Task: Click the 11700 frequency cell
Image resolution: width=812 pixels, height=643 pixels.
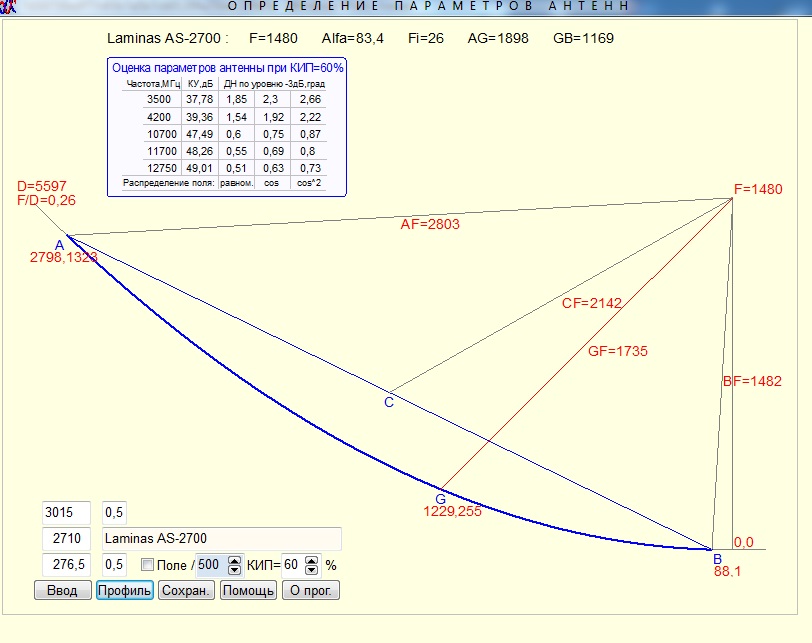Action: [x=162, y=151]
